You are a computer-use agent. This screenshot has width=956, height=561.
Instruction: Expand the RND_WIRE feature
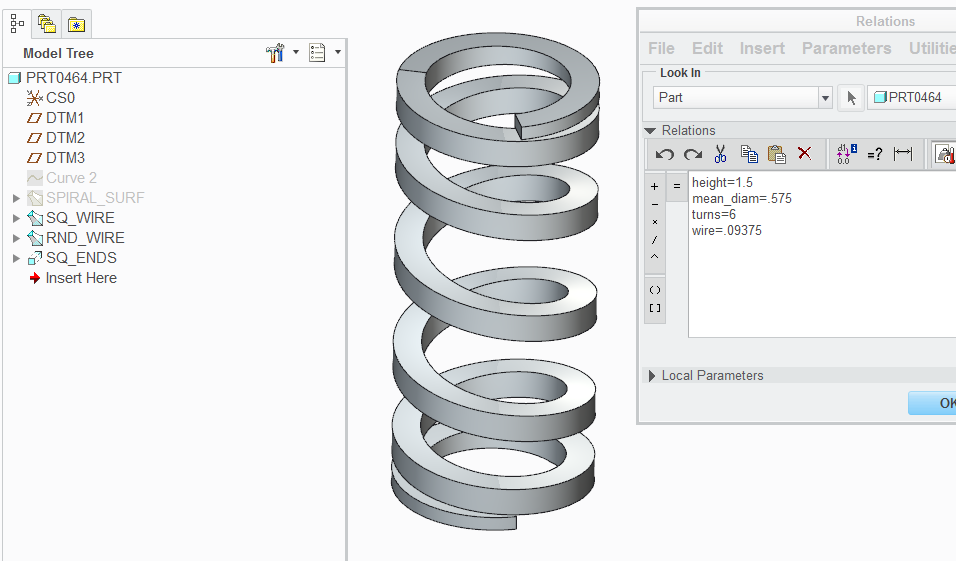(16, 238)
